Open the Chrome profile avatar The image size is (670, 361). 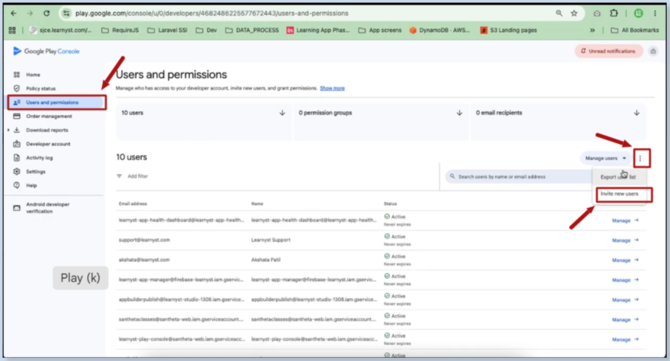click(x=638, y=13)
